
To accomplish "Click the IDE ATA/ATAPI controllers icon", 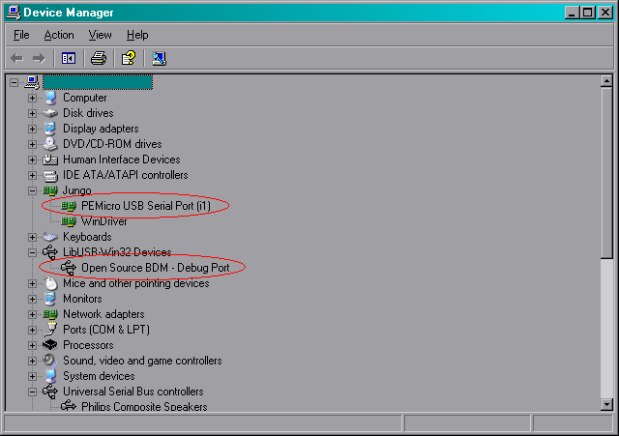I will [x=50, y=175].
